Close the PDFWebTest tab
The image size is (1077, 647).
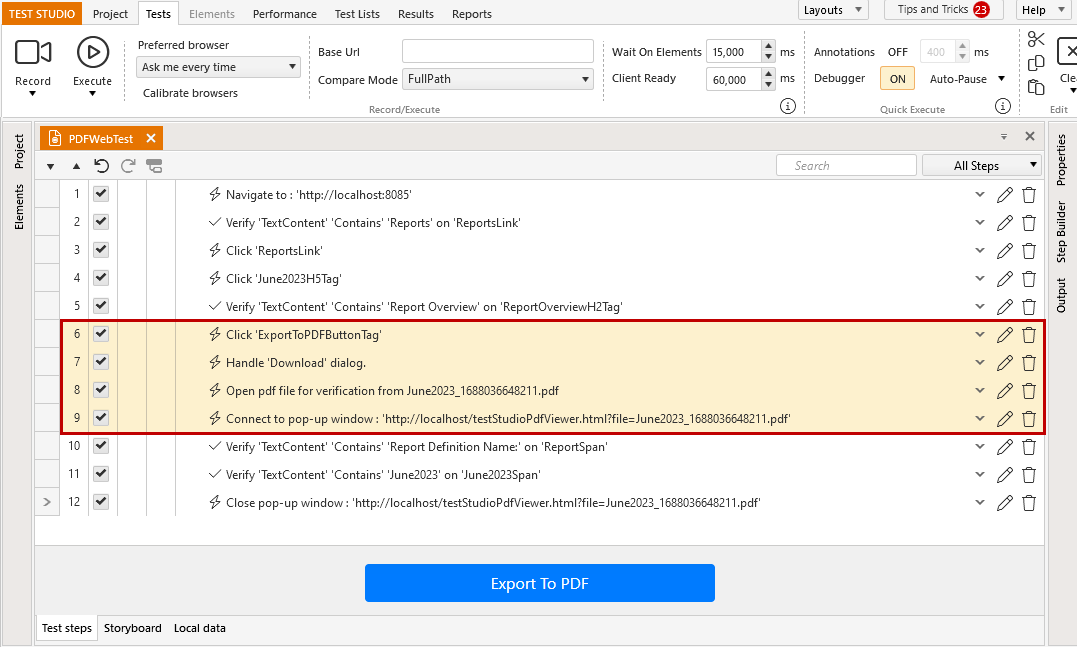(x=150, y=138)
